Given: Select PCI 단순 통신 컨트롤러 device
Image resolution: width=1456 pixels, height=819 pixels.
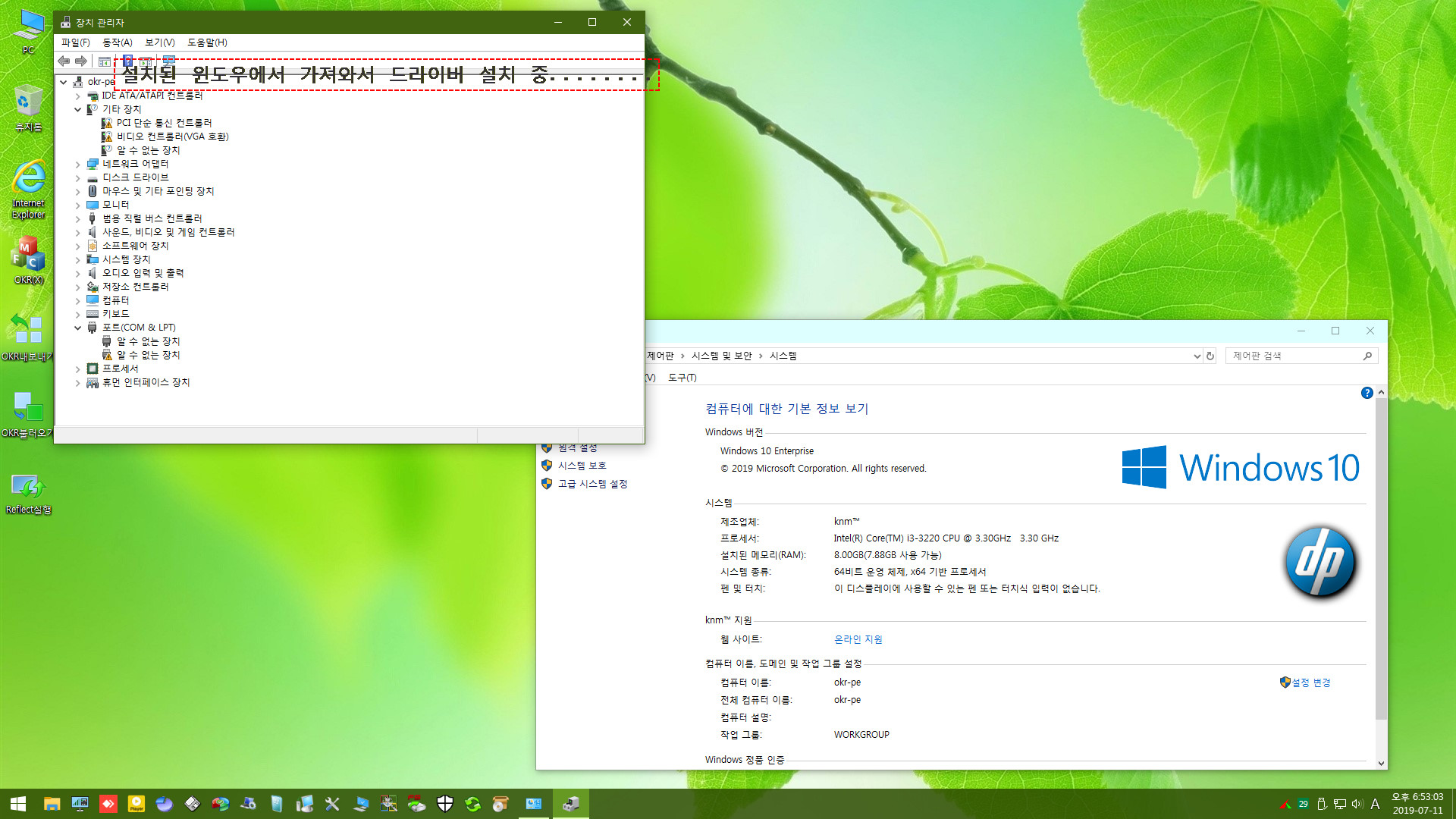Looking at the screenshot, I should (x=164, y=123).
